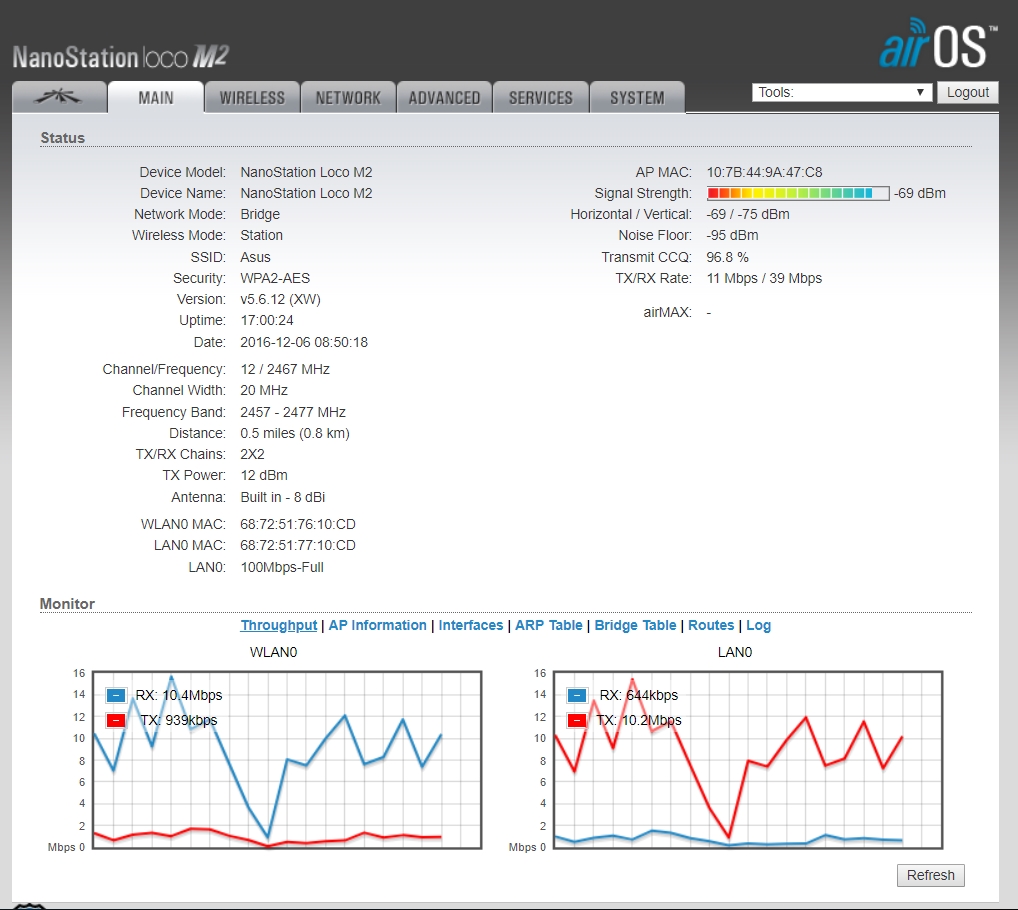Click the WLAN0 TX red legend box

point(116,720)
